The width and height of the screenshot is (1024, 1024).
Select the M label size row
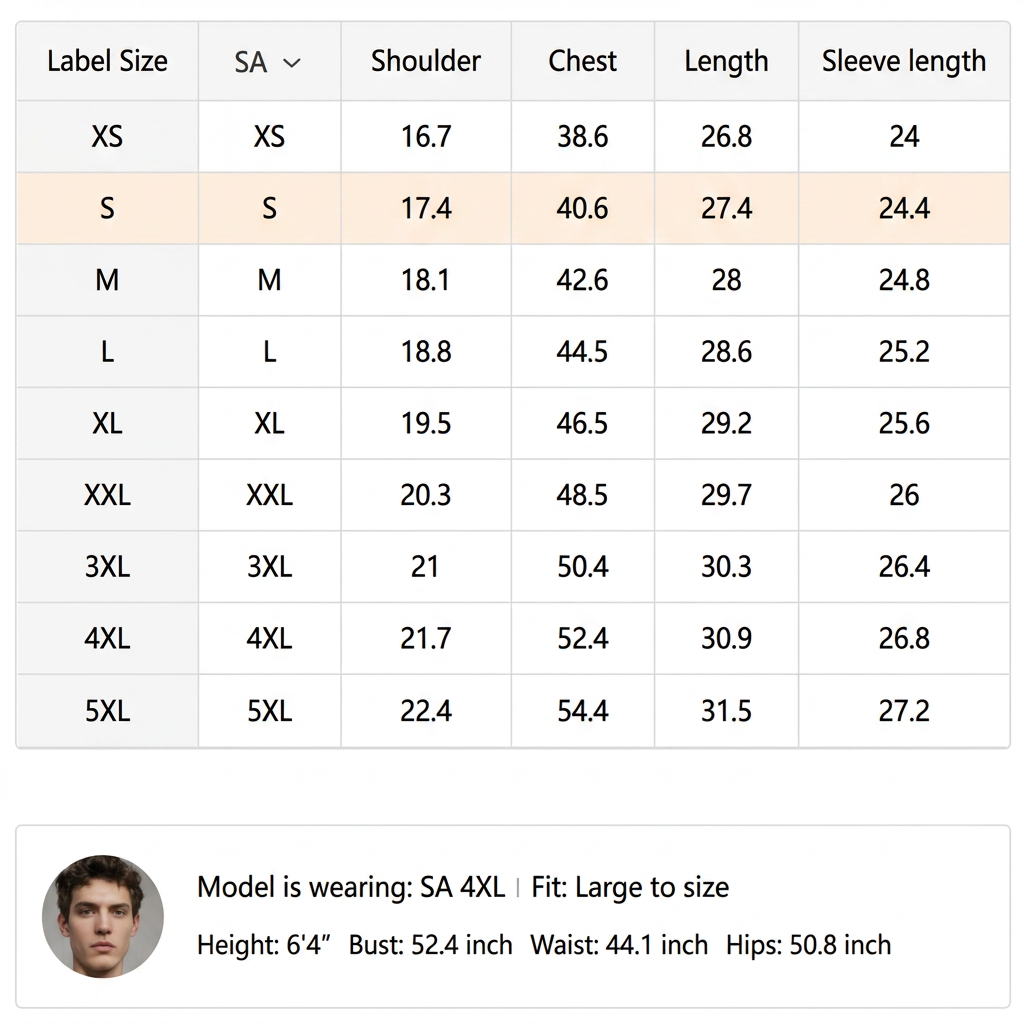coord(513,280)
